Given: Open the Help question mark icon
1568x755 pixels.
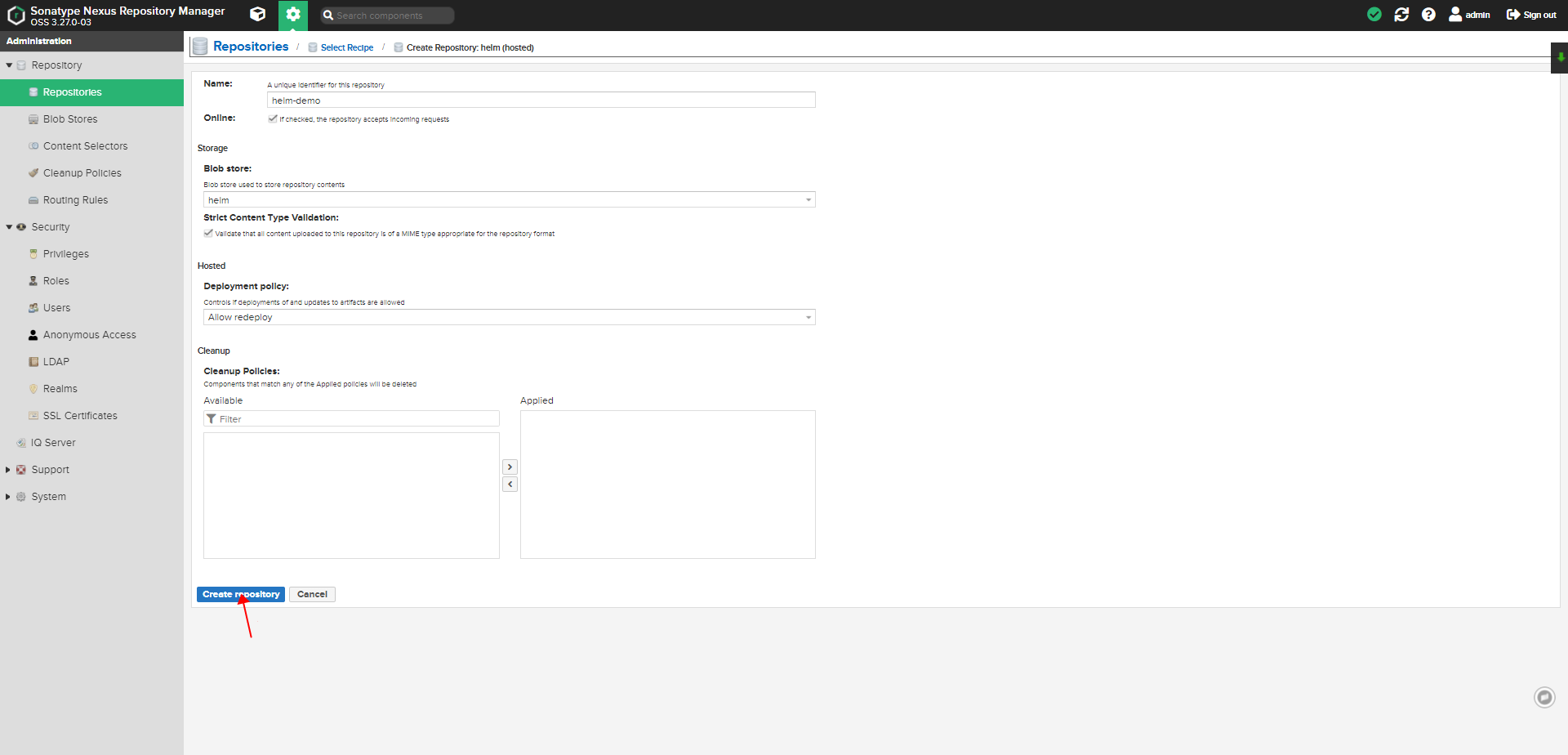Looking at the screenshot, I should pyautogui.click(x=1428, y=15).
